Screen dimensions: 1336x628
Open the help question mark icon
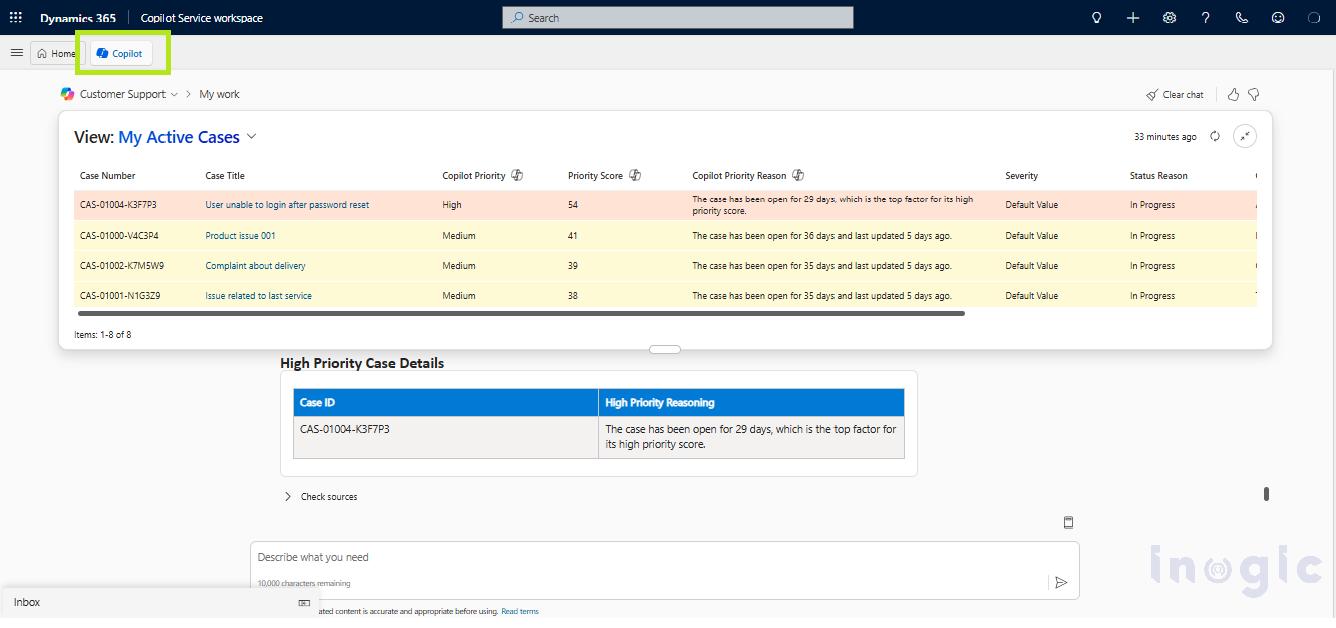pyautogui.click(x=1205, y=17)
